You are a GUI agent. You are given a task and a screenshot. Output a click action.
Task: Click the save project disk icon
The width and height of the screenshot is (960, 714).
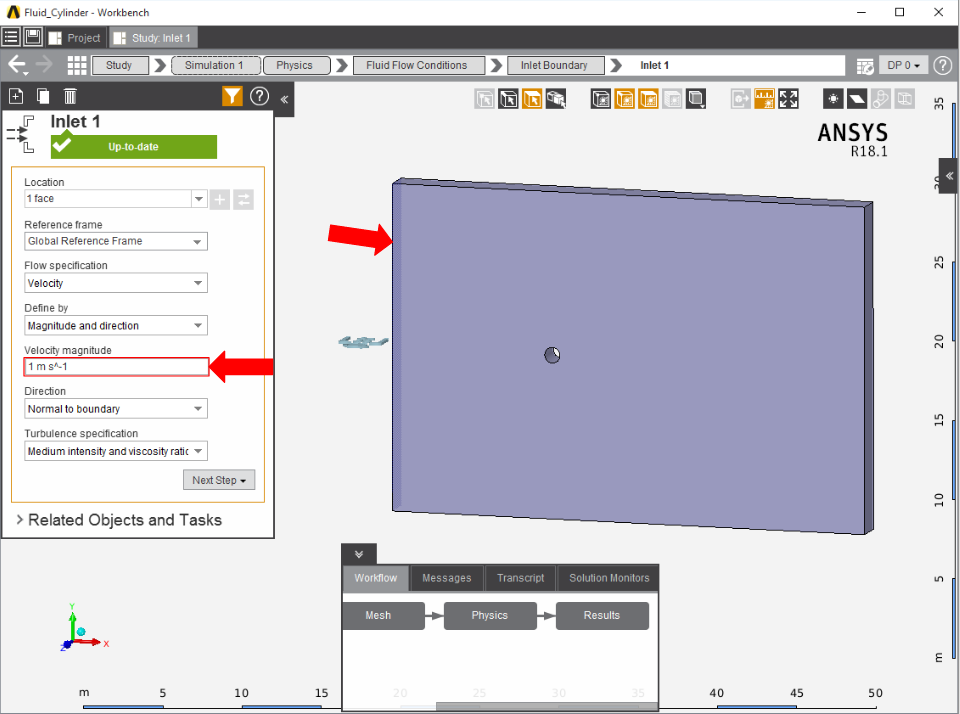click(x=33, y=37)
